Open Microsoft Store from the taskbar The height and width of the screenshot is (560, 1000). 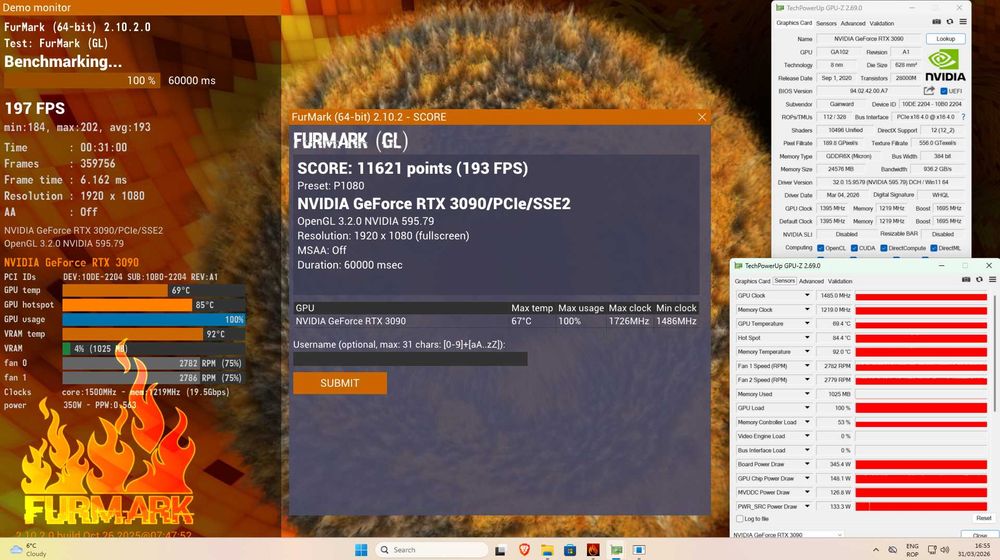(x=570, y=550)
